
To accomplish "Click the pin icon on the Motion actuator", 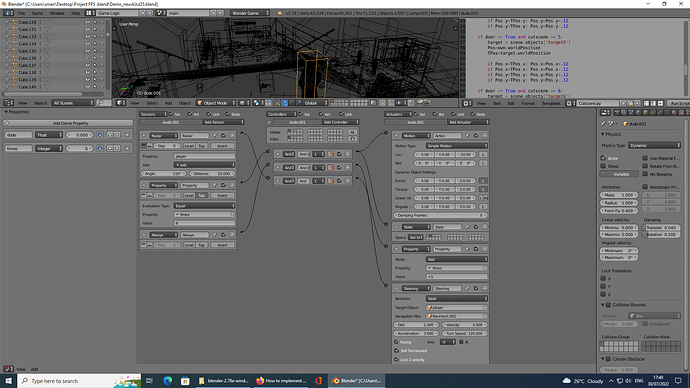I will click(467, 135).
